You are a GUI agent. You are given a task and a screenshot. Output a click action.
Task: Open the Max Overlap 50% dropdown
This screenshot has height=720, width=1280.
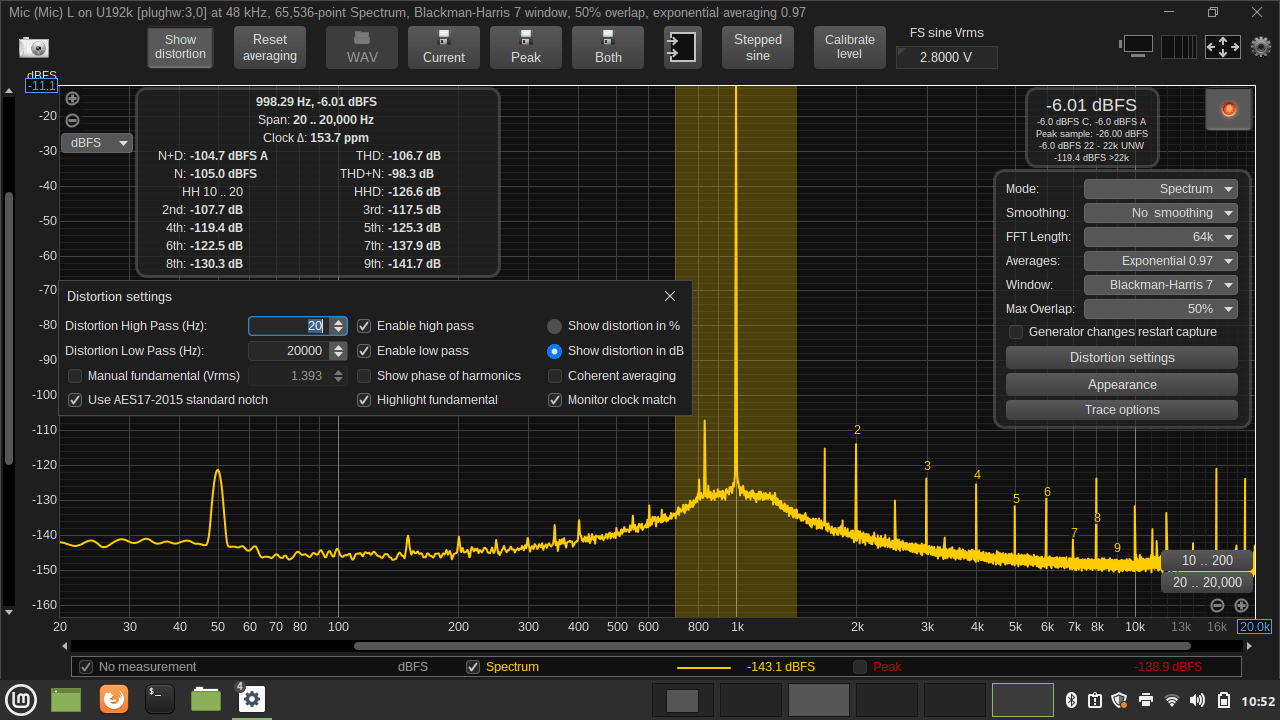1161,309
